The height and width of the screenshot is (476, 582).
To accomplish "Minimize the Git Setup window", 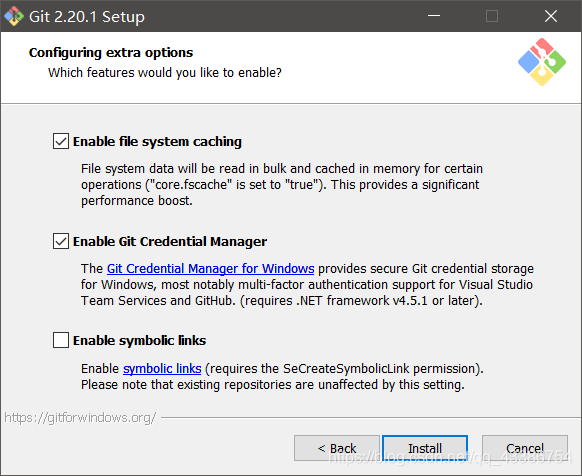I will point(434,16).
